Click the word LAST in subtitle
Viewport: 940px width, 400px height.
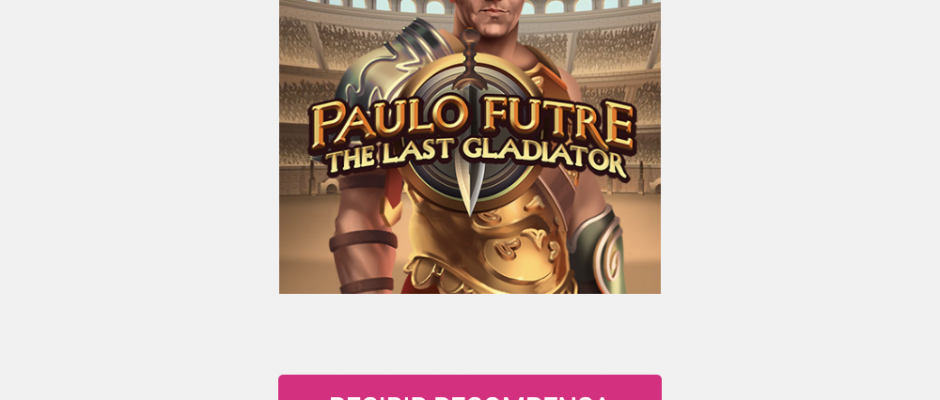(x=420, y=153)
